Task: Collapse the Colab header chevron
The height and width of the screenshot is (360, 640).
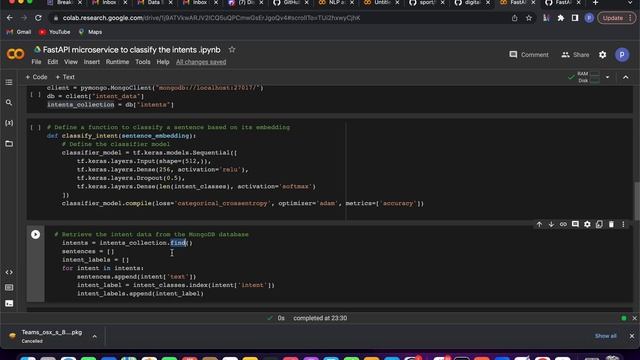Action: (x=626, y=77)
